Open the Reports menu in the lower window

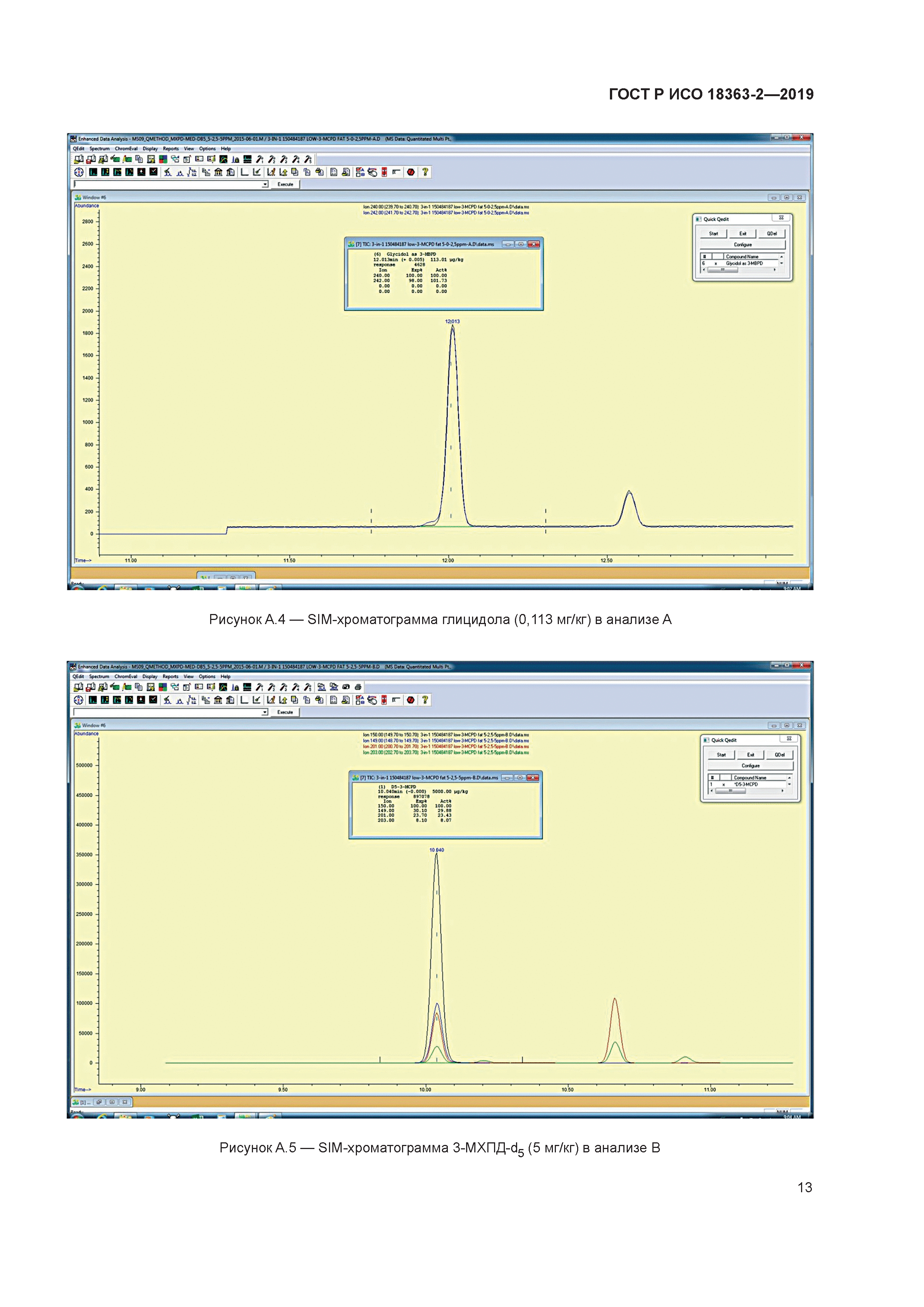pos(170,676)
